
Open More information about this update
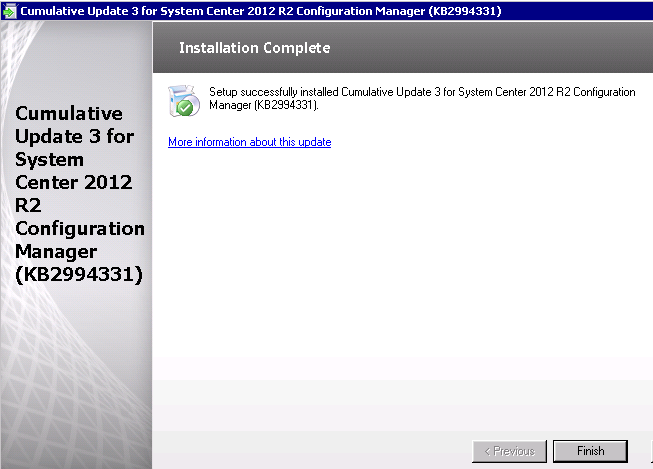pyautogui.click(x=249, y=142)
